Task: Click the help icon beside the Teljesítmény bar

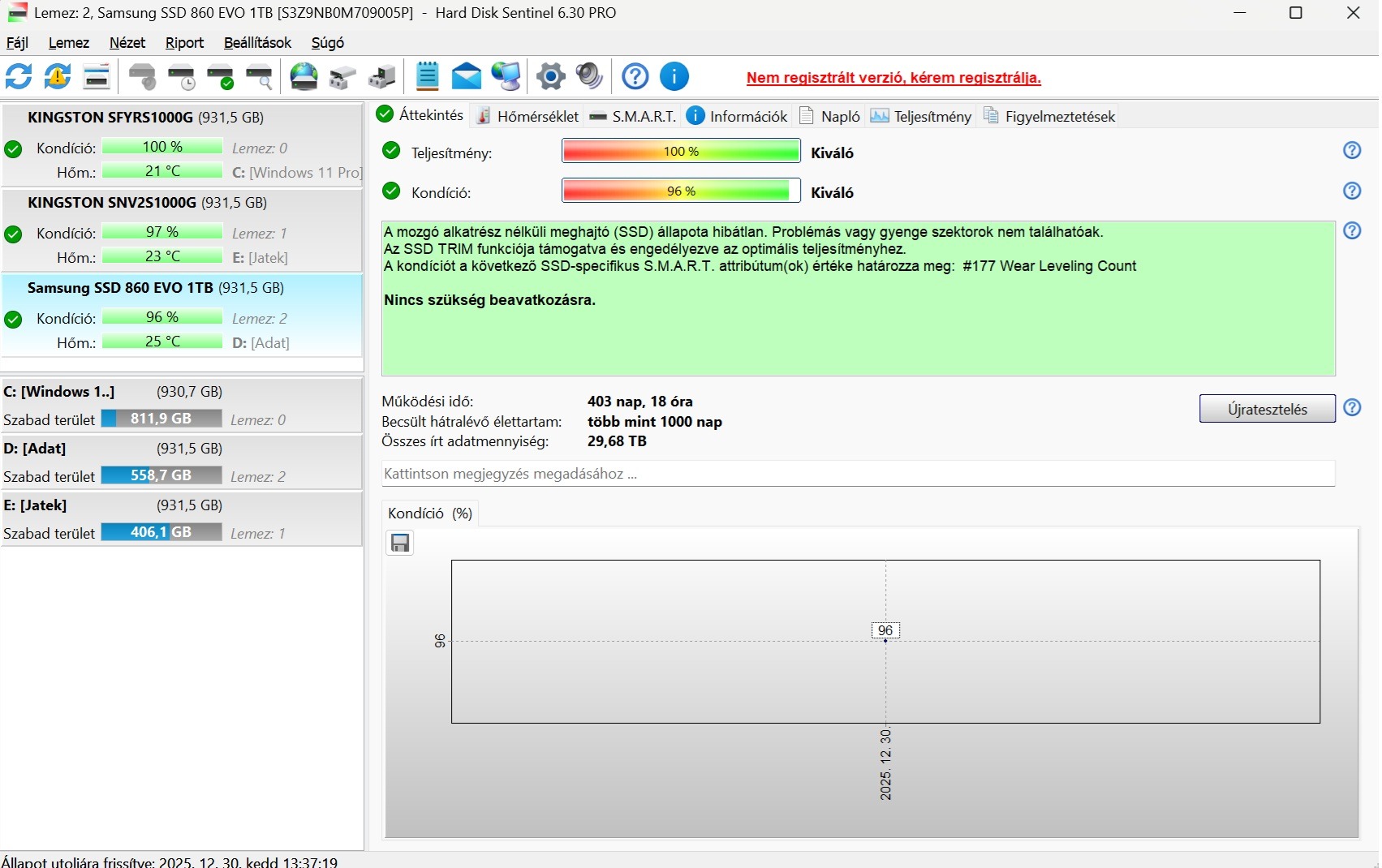Action: (x=1352, y=150)
